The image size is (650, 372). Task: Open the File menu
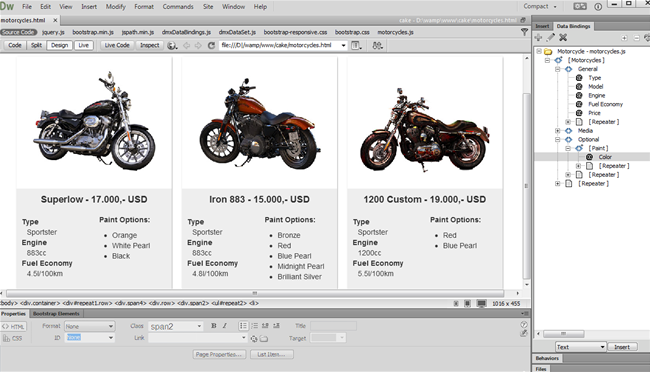pos(27,7)
